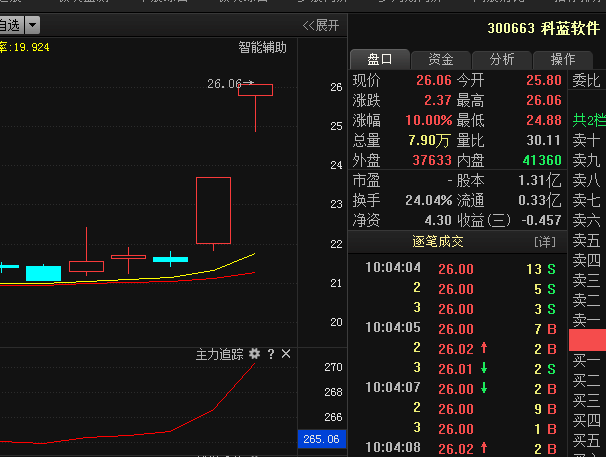This screenshot has width=606, height=457.
Task: Click the 最低 value 24.88
Action: (543, 120)
